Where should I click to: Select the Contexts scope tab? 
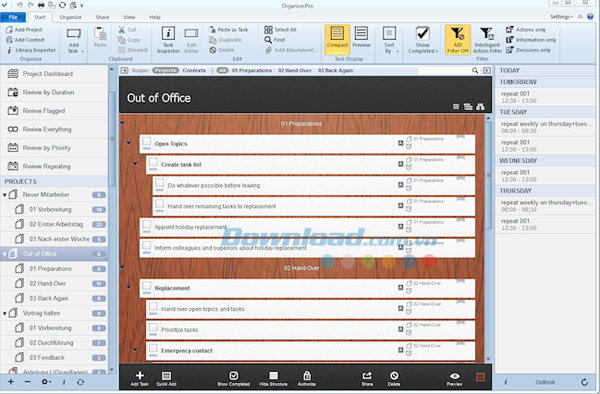(194, 70)
